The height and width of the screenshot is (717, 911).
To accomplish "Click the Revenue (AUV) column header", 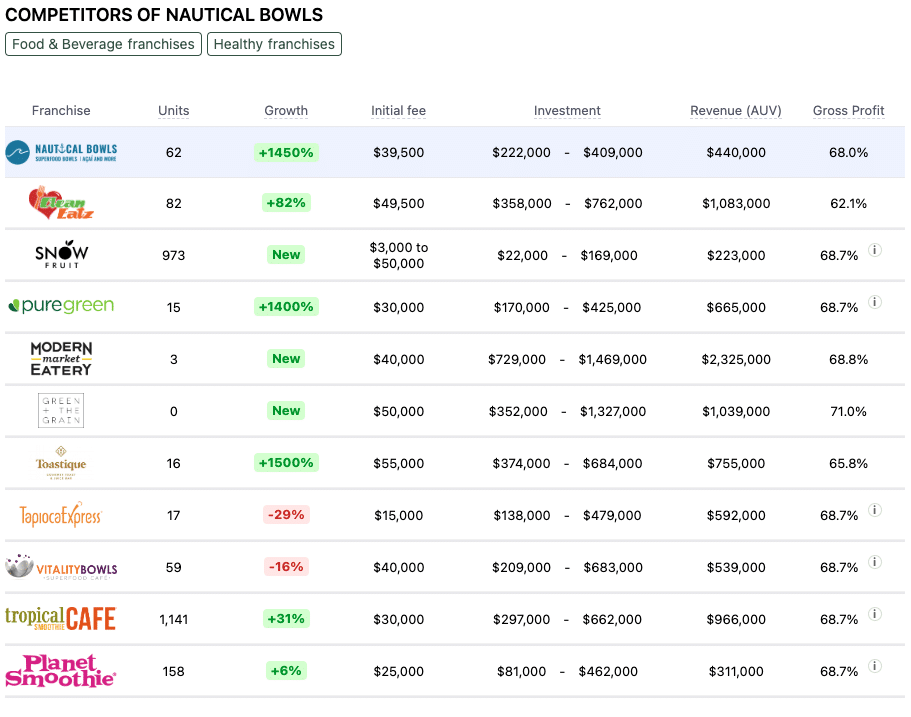I will point(736,110).
